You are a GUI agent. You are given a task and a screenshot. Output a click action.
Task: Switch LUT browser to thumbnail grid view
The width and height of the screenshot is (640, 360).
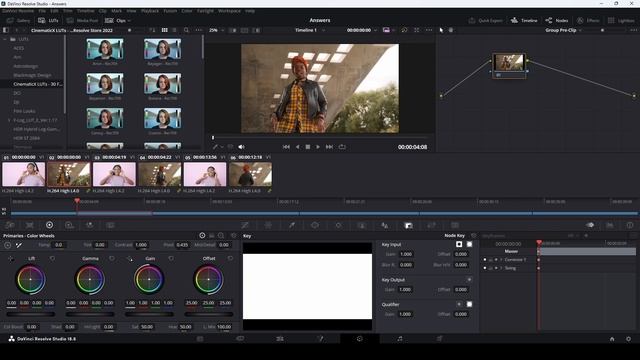[164, 30]
